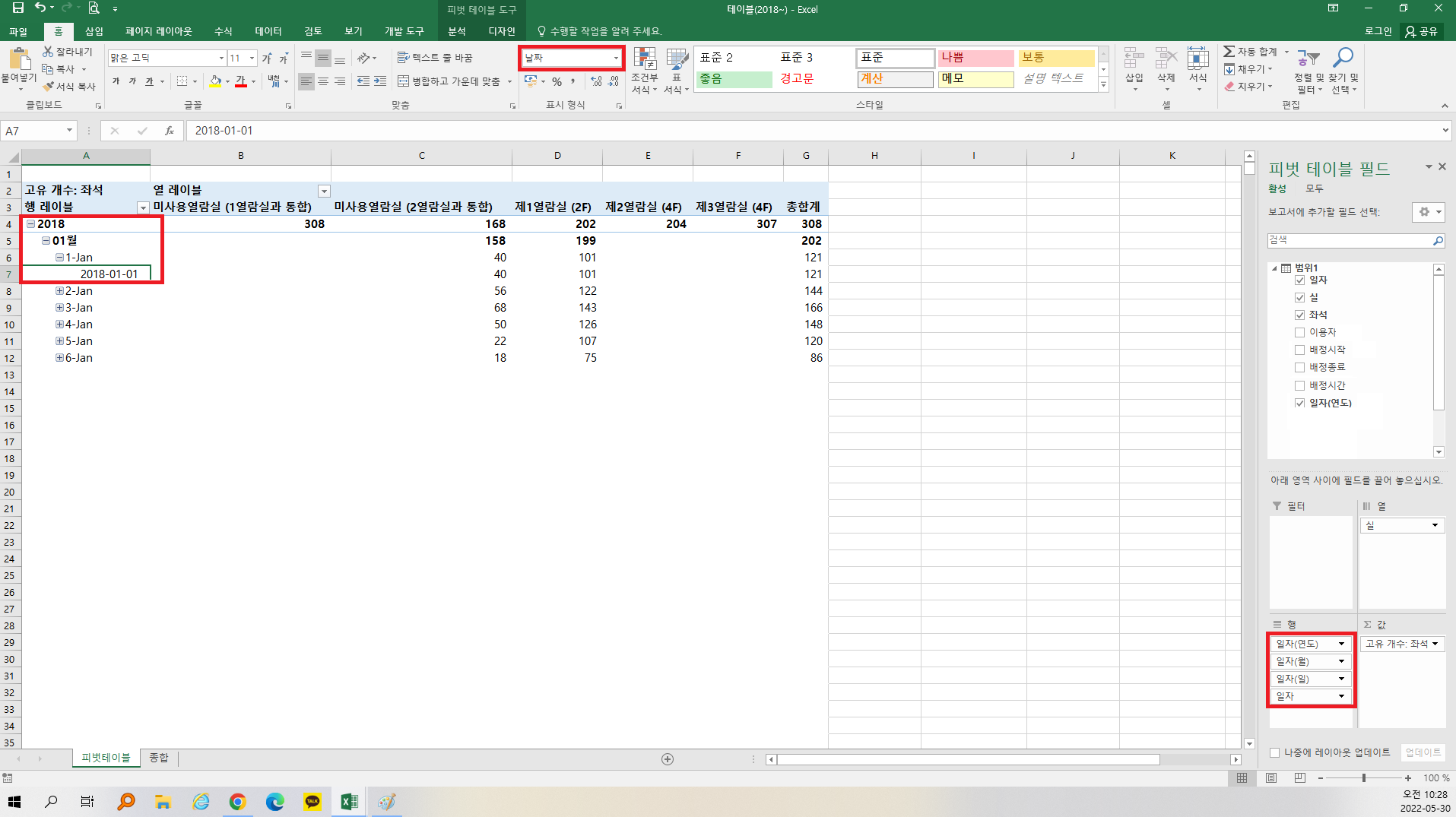
Task: Switch to the 페이지 레이아웃 ribbon tab
Action: coord(159,31)
